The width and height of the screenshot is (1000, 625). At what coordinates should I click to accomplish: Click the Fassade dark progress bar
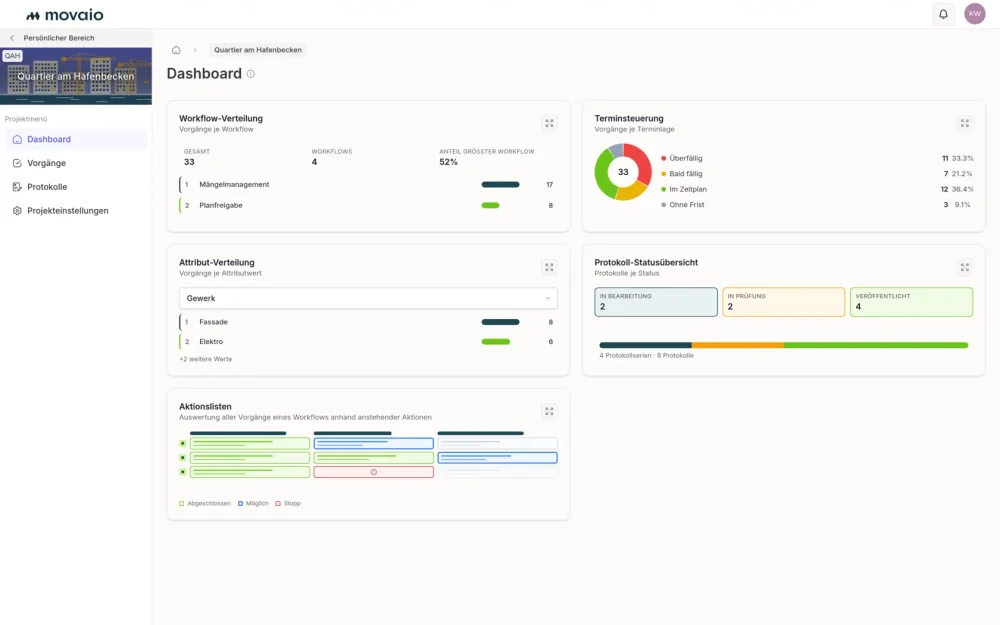coord(501,322)
